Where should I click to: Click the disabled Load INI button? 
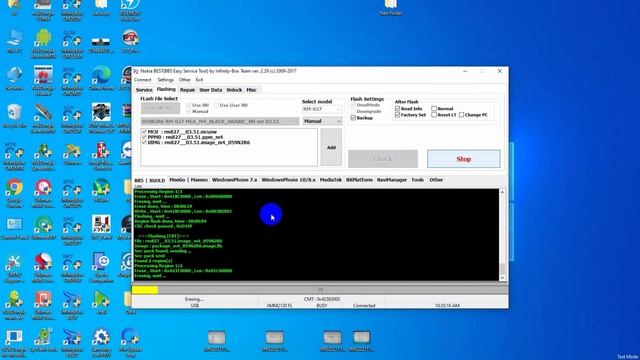tap(160, 108)
